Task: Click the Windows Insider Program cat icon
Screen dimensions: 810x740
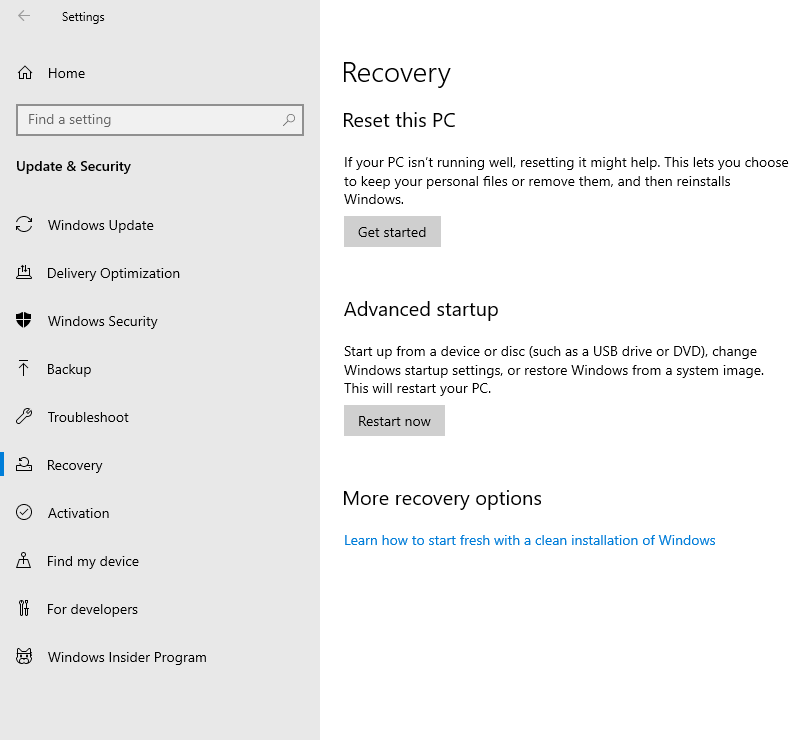Action: pyautogui.click(x=24, y=656)
